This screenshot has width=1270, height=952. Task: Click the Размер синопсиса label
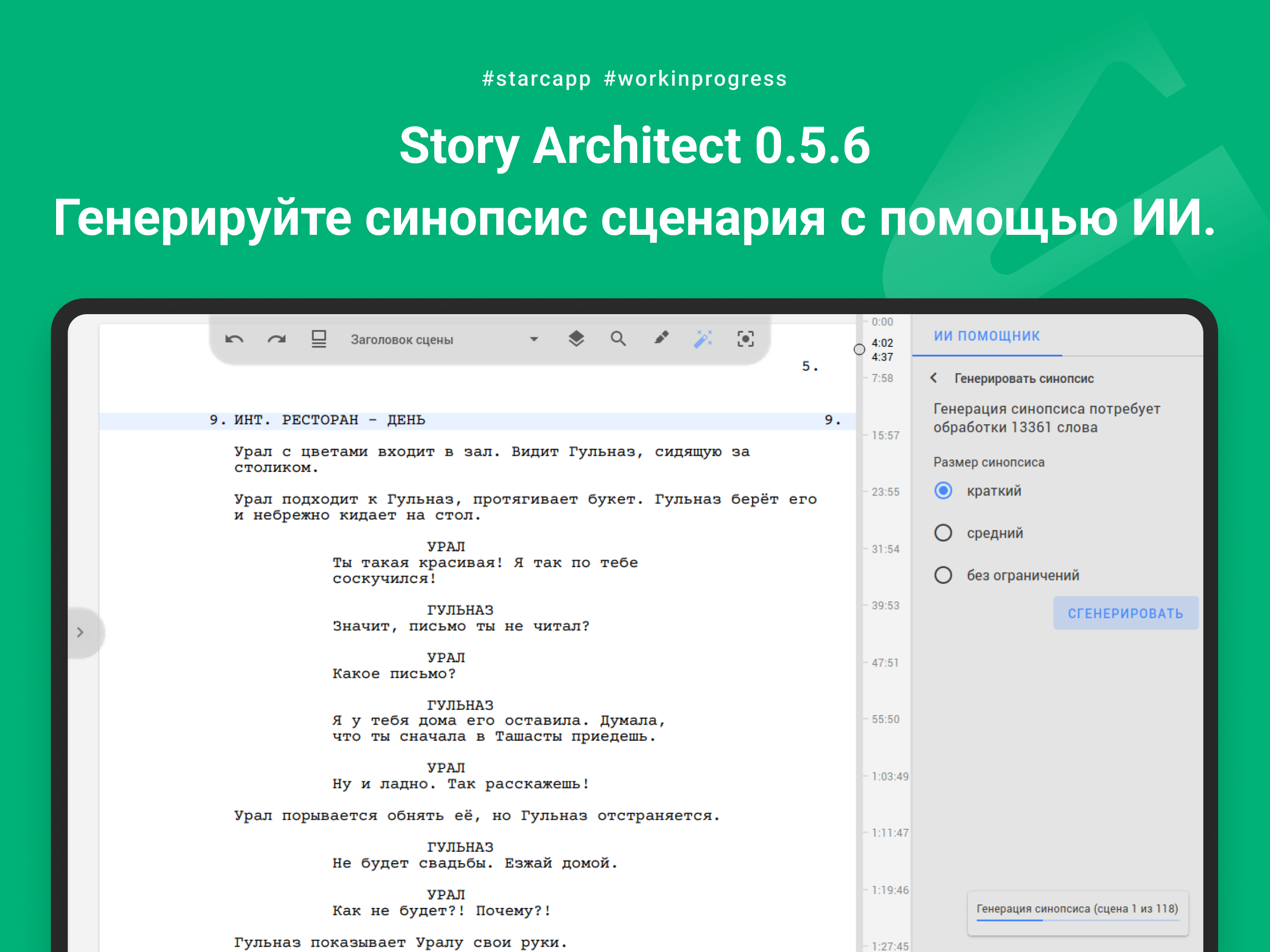click(x=988, y=463)
